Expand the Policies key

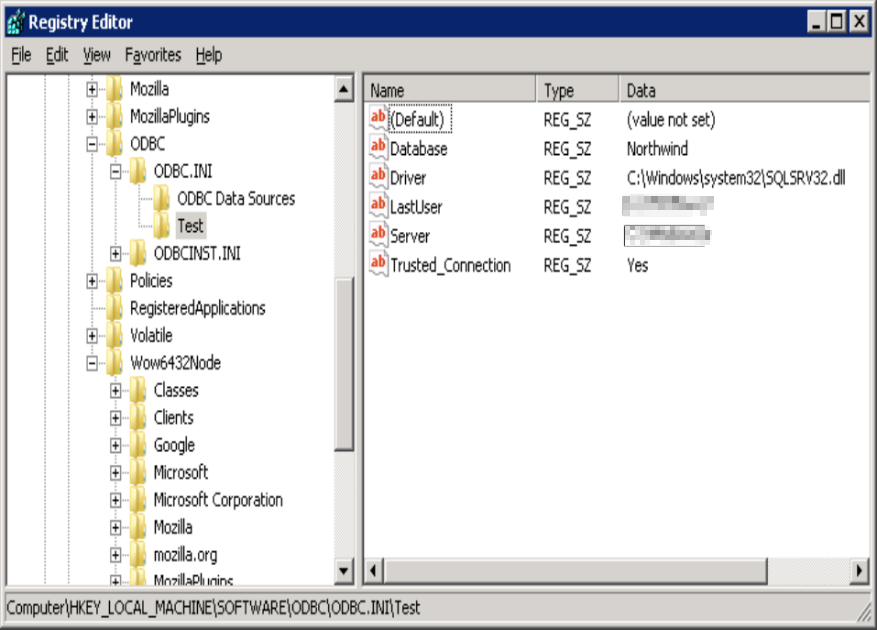pos(92,281)
